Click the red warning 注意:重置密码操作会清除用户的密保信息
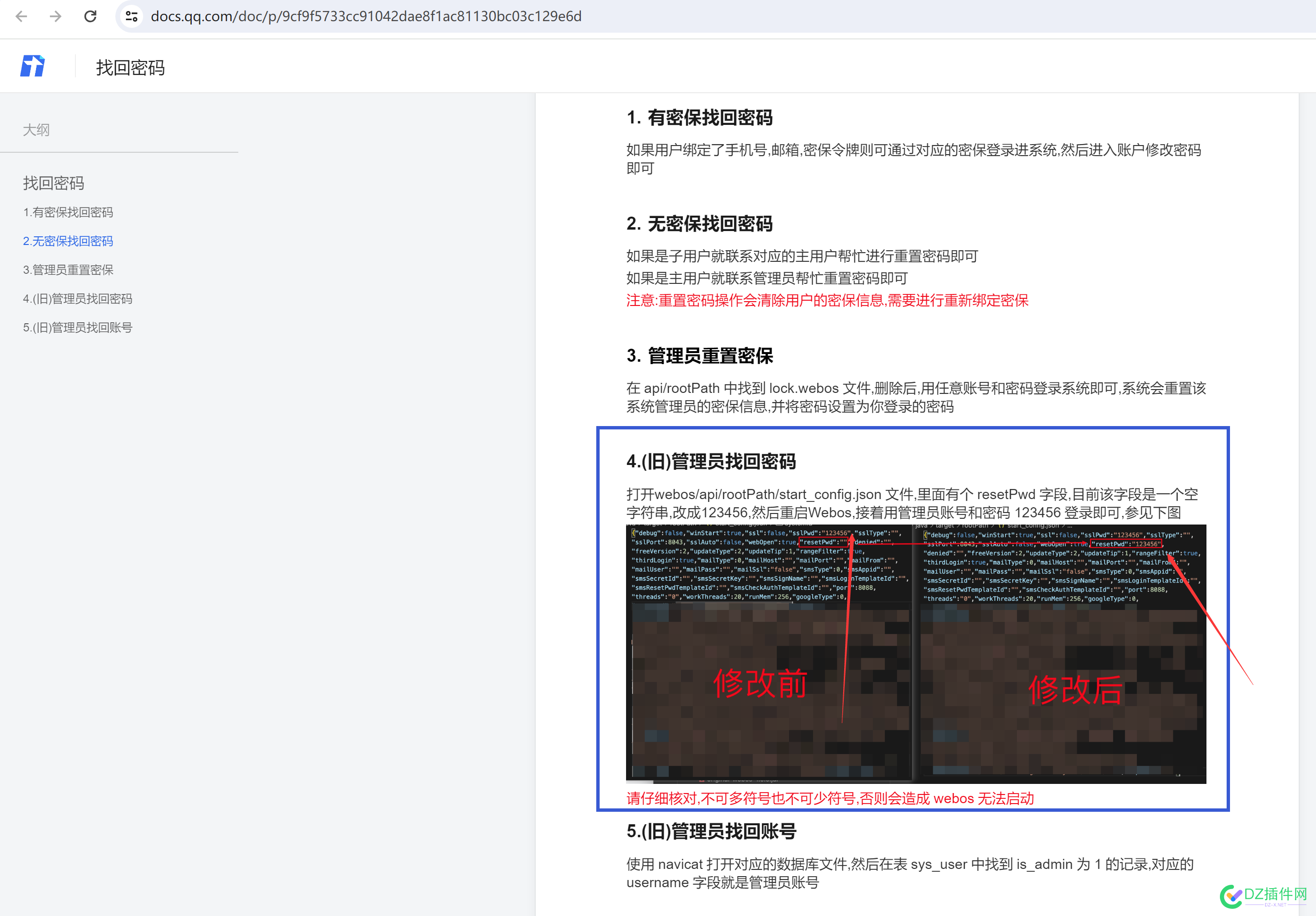 [x=827, y=301]
